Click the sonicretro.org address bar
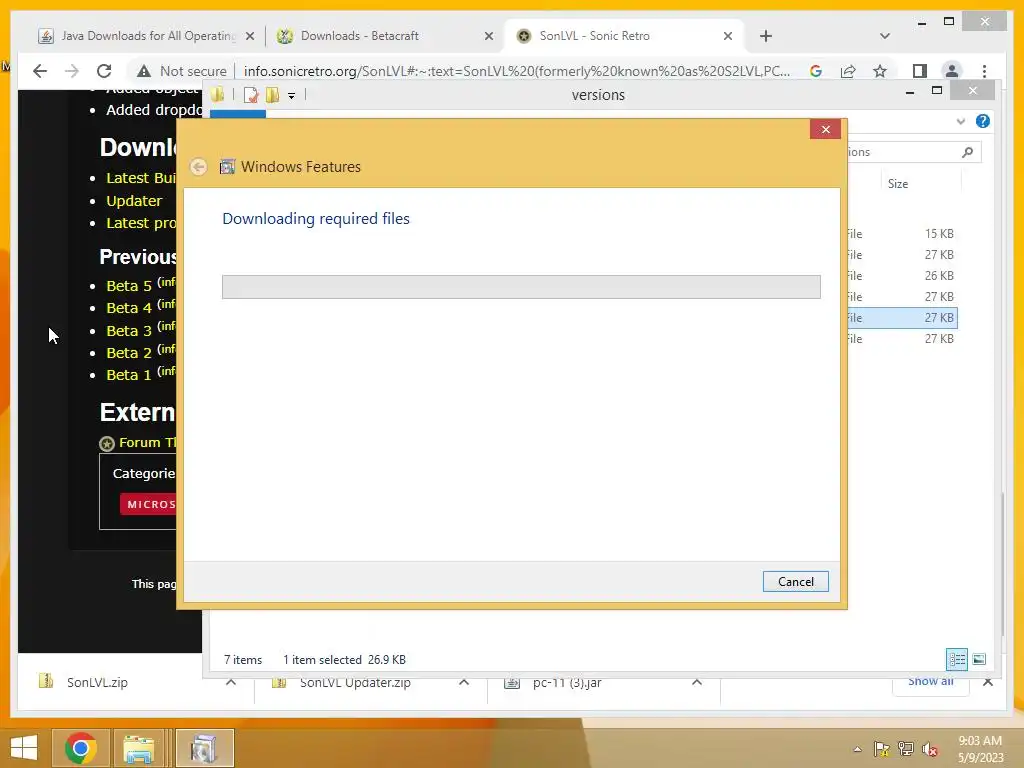 click(517, 71)
